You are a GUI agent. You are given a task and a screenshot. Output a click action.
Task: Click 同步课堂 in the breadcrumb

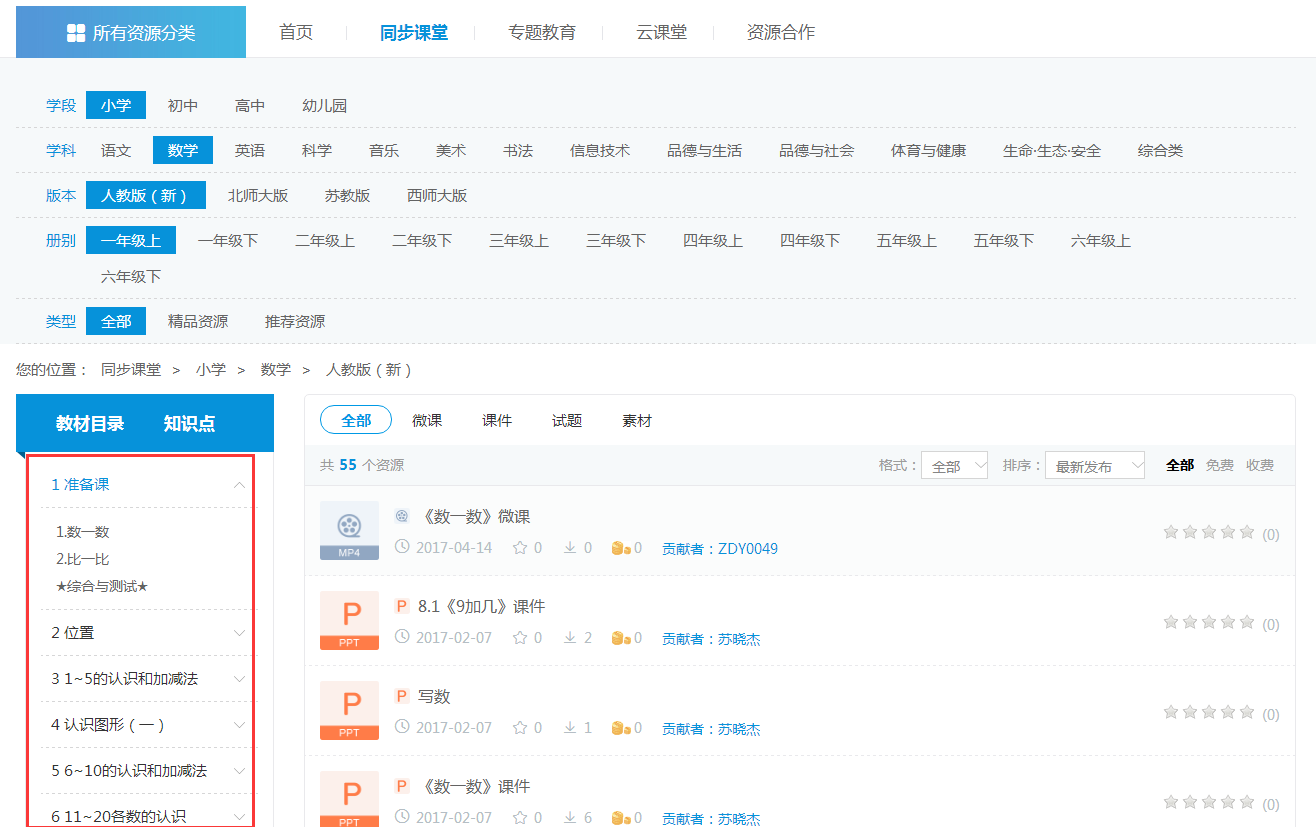coord(131,369)
